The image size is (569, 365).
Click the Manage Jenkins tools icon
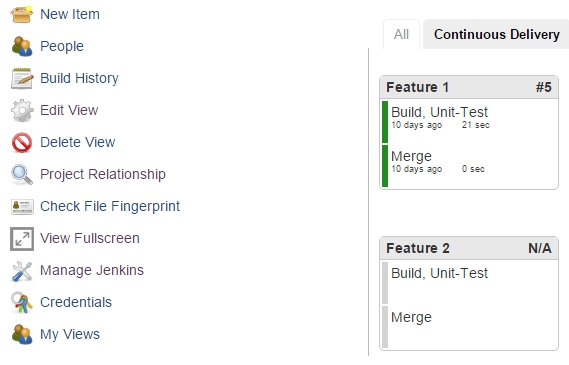click(x=22, y=271)
